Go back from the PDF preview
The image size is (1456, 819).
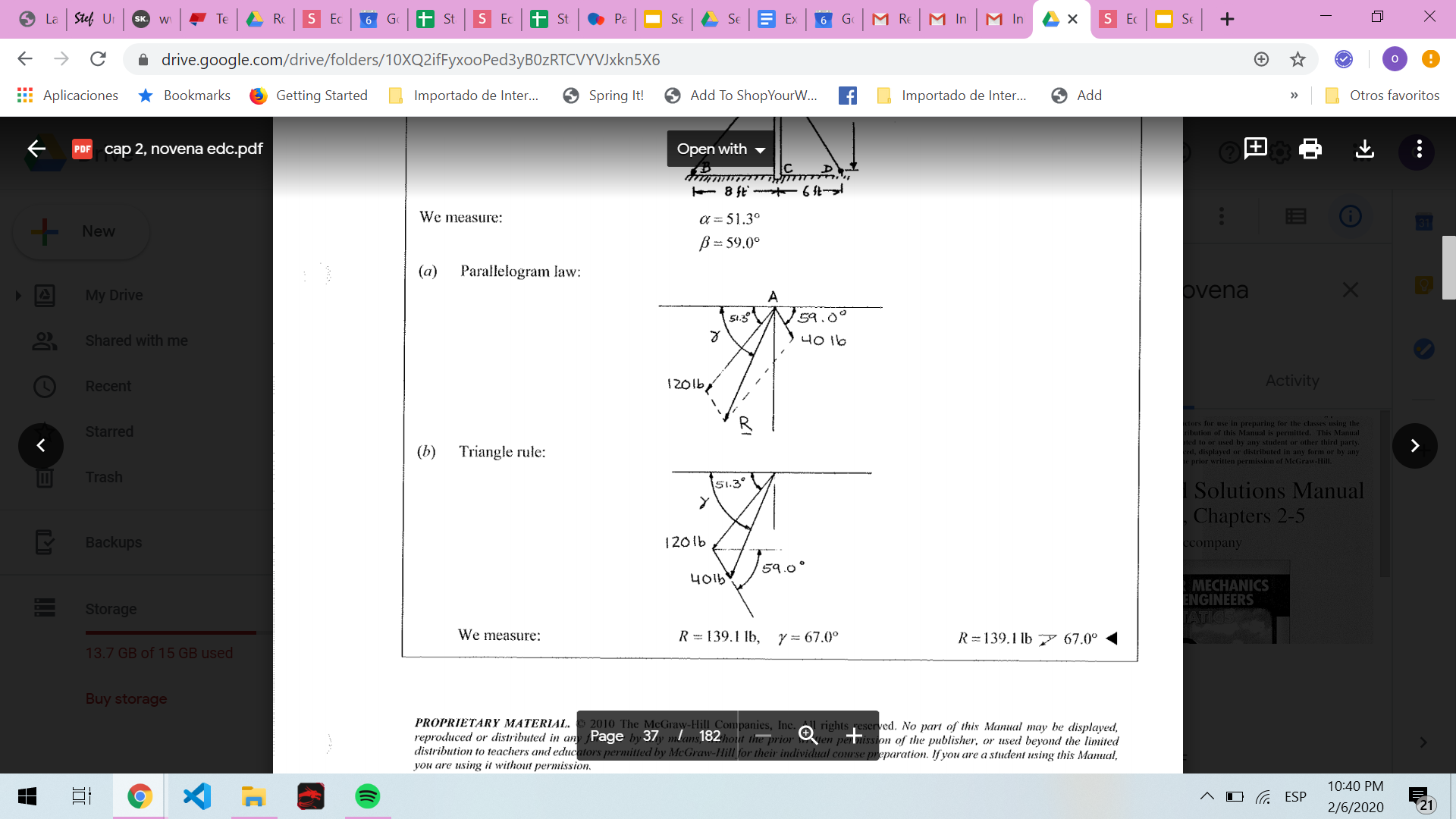pyautogui.click(x=36, y=149)
